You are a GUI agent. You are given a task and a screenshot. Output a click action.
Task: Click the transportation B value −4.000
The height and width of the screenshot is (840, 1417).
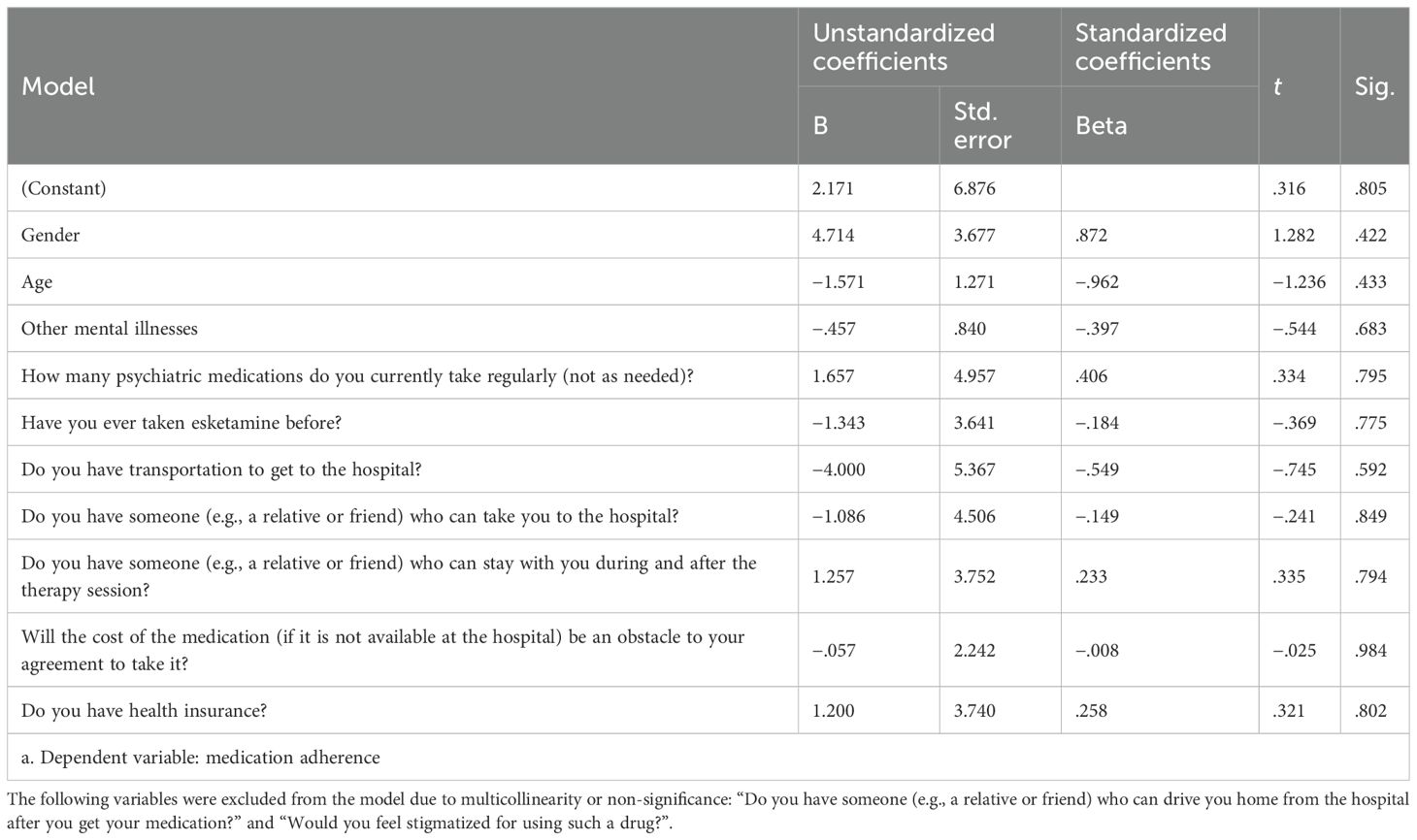(x=839, y=469)
